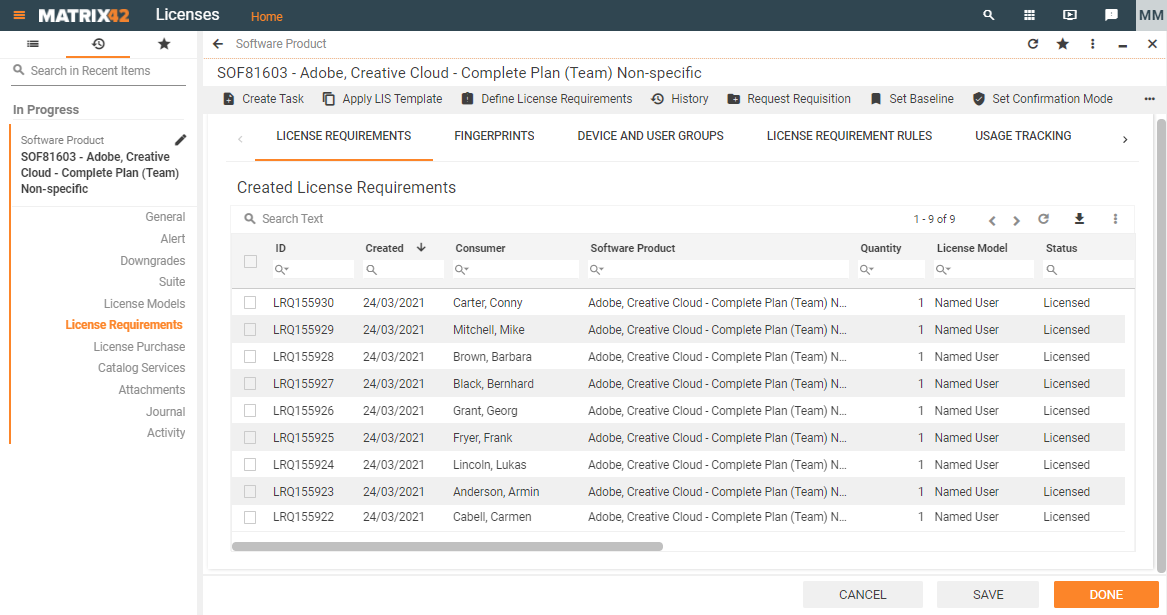The width and height of the screenshot is (1167, 615).
Task: Select row LRQ155928 checkbox
Action: [250, 357]
